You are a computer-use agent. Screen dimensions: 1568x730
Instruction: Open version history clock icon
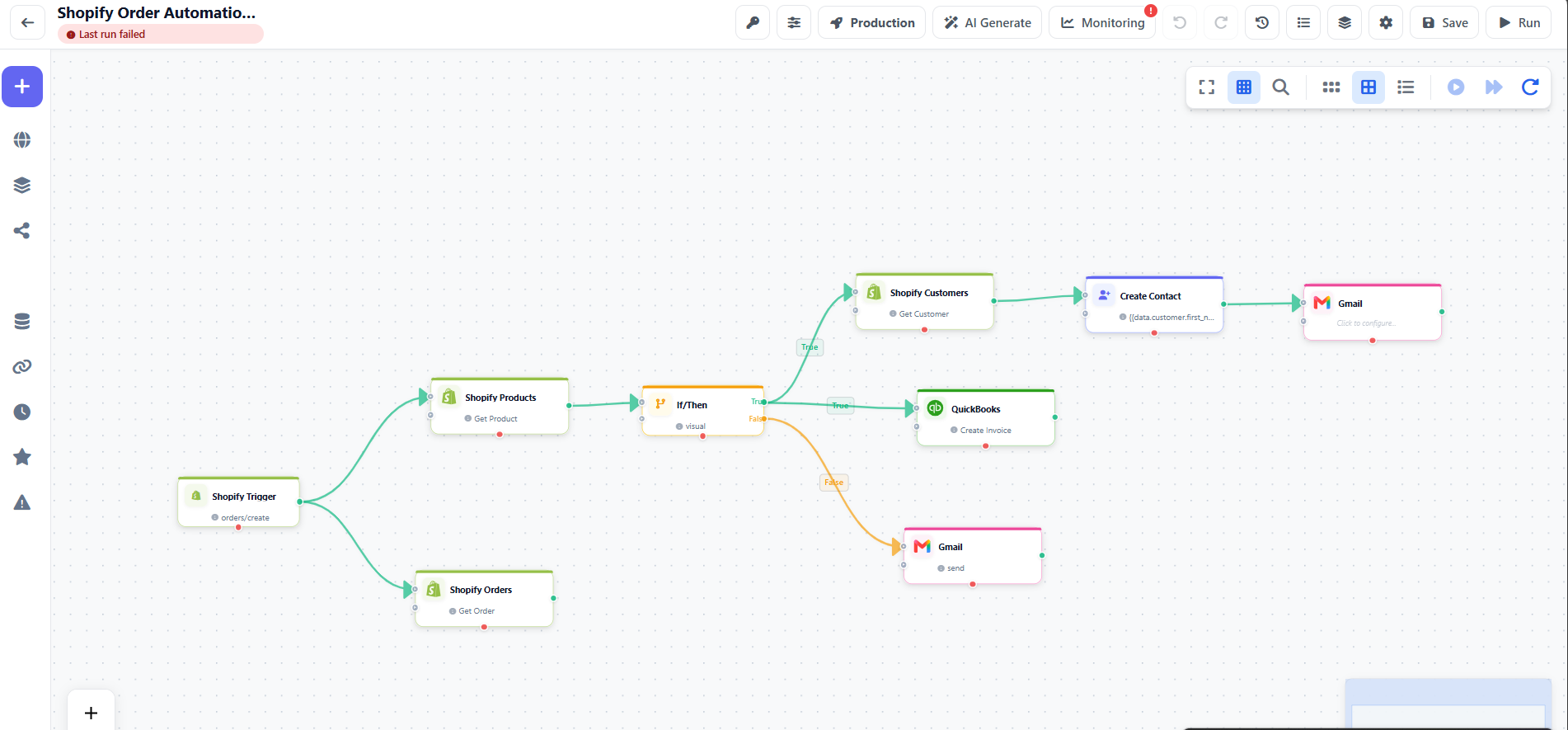point(1262,22)
